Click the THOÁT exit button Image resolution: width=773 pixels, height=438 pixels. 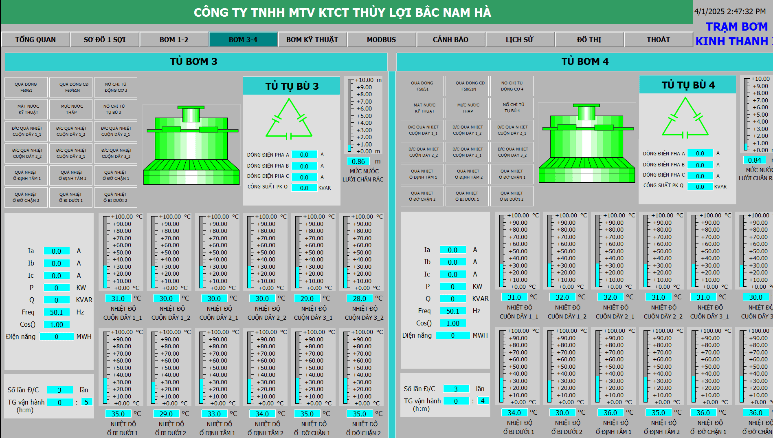(x=658, y=39)
